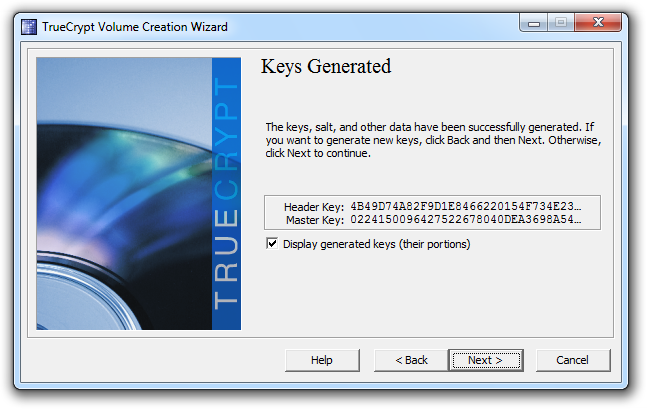Click the Display generated keys label text
This screenshot has width=647, height=409.
[376, 244]
